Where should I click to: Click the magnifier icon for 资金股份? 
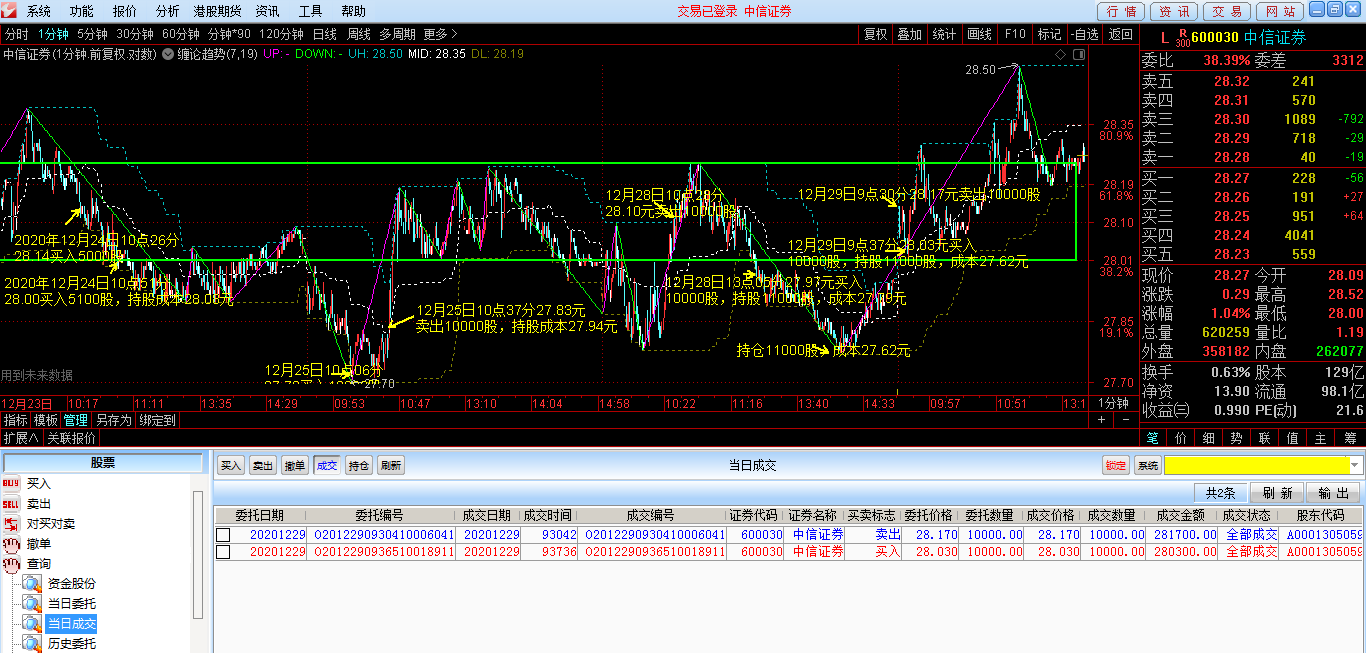pos(34,584)
